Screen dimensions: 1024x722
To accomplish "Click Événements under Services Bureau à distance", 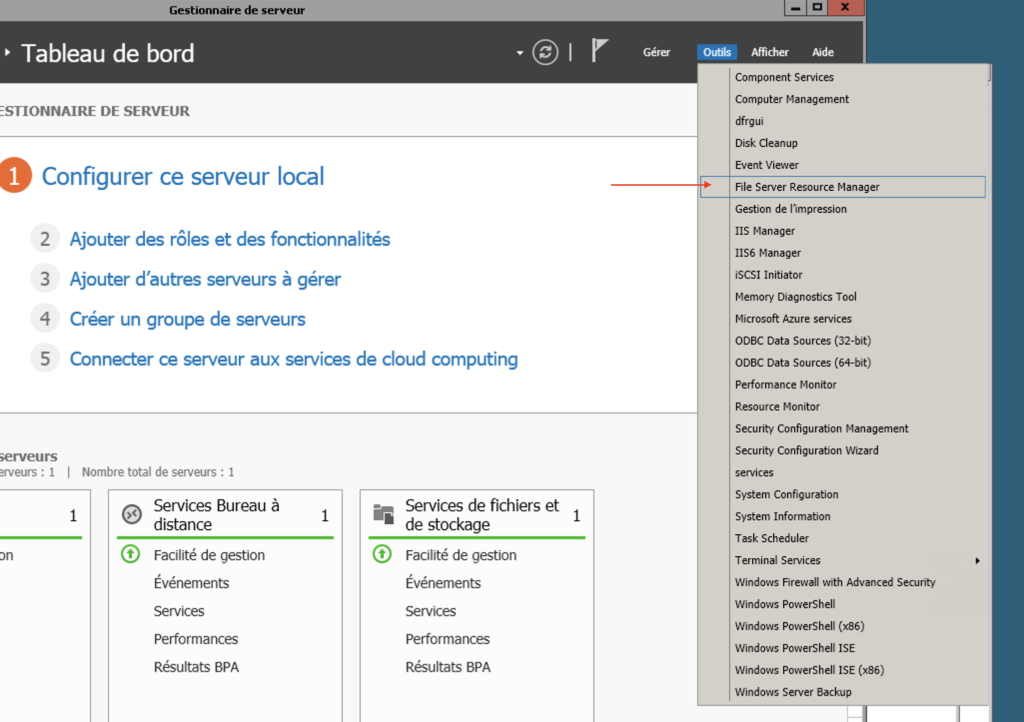I will click(x=191, y=583).
